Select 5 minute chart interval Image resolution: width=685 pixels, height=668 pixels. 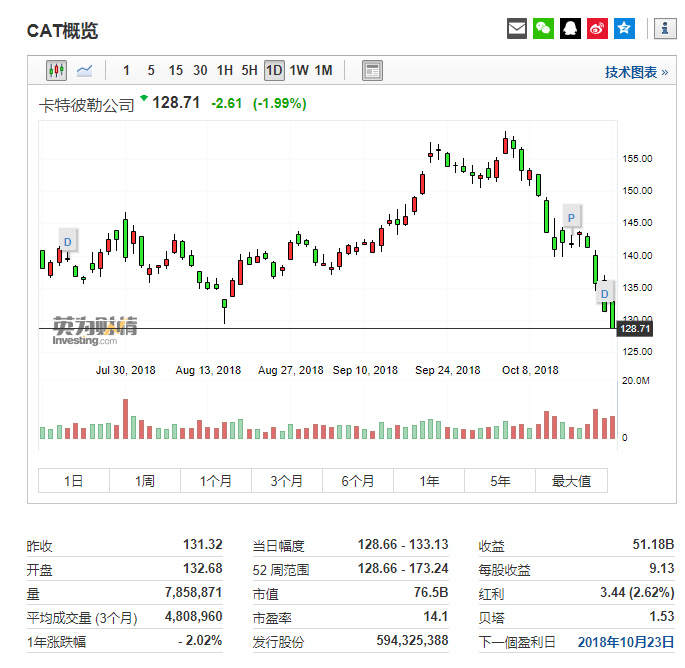point(151,70)
